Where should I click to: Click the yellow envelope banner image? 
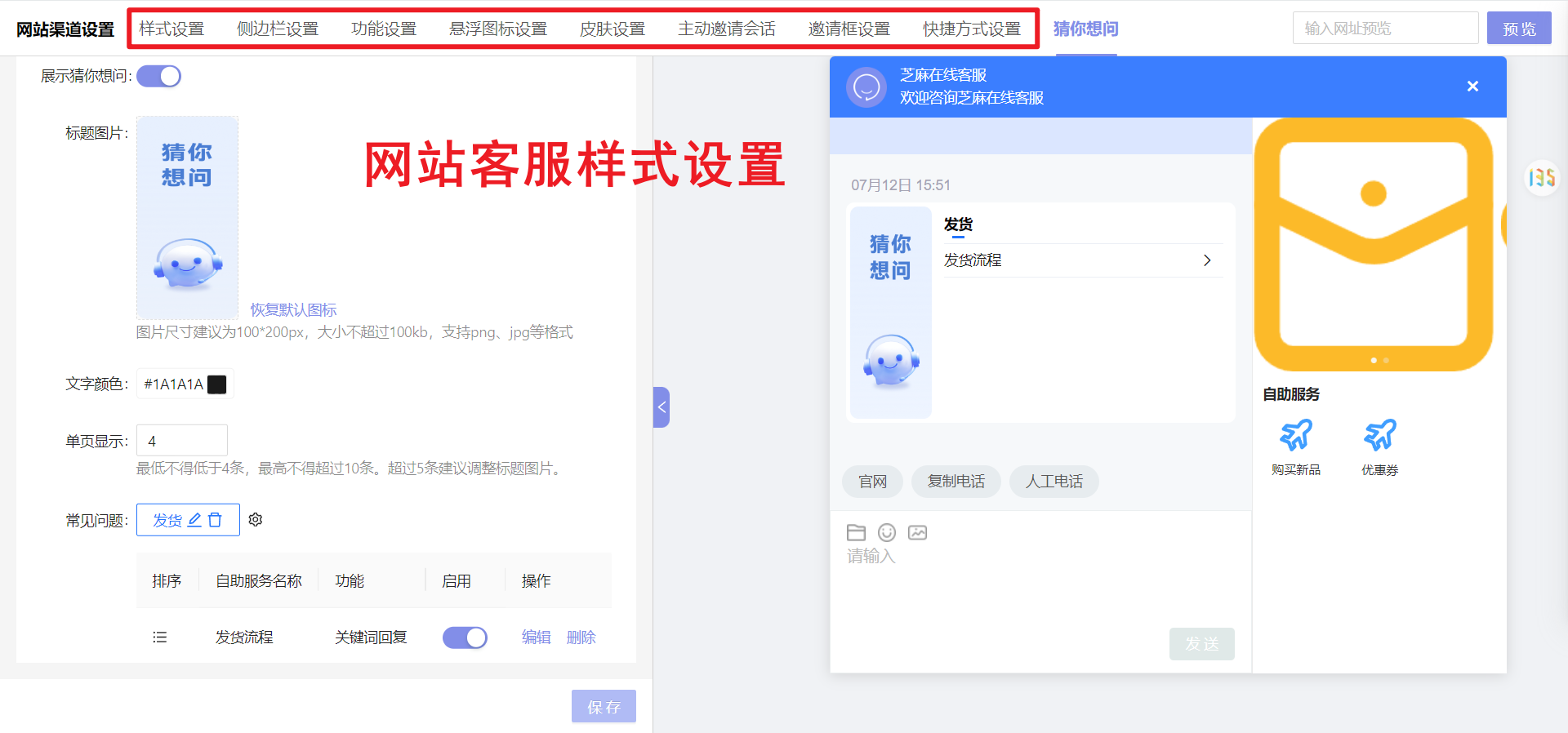1374,244
